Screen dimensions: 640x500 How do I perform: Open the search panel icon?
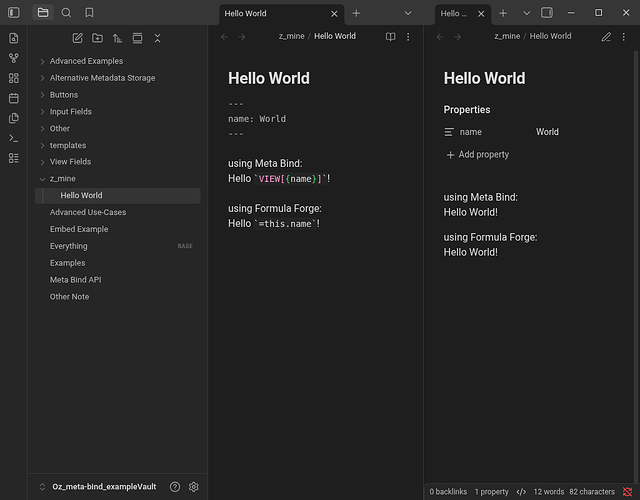point(66,13)
